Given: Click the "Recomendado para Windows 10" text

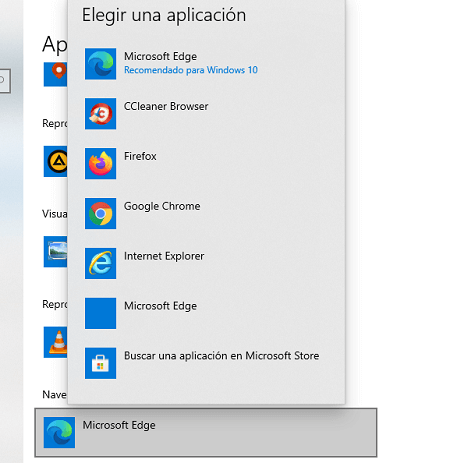Looking at the screenshot, I should [x=191, y=70].
